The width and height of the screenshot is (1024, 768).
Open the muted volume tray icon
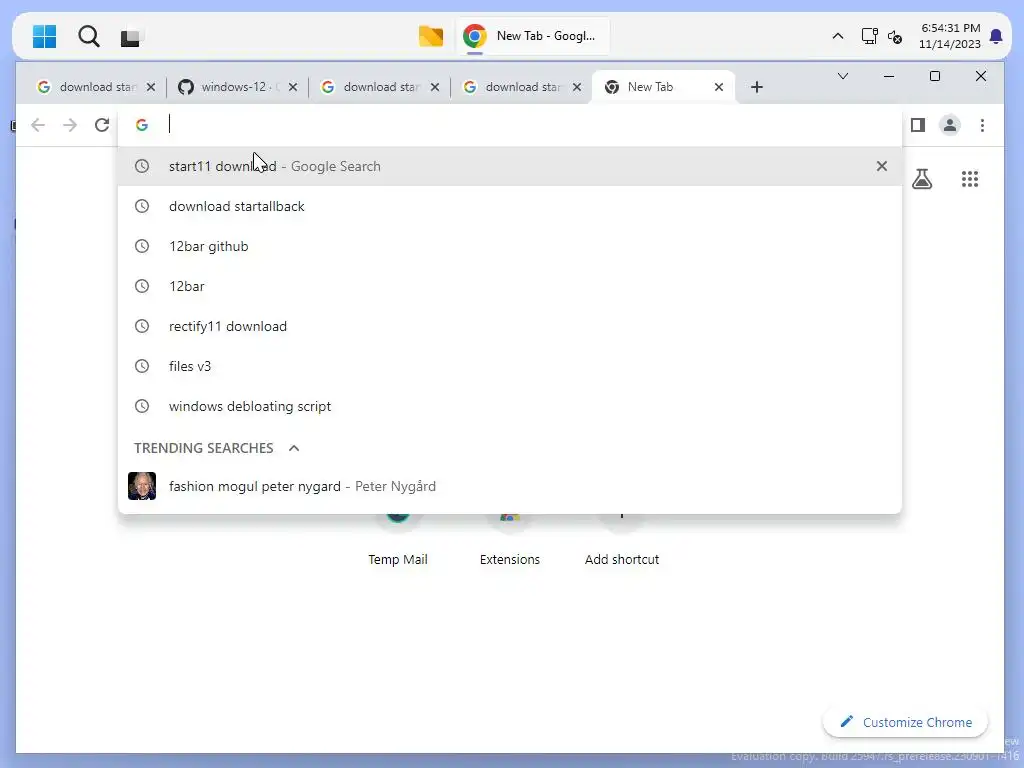(x=895, y=37)
